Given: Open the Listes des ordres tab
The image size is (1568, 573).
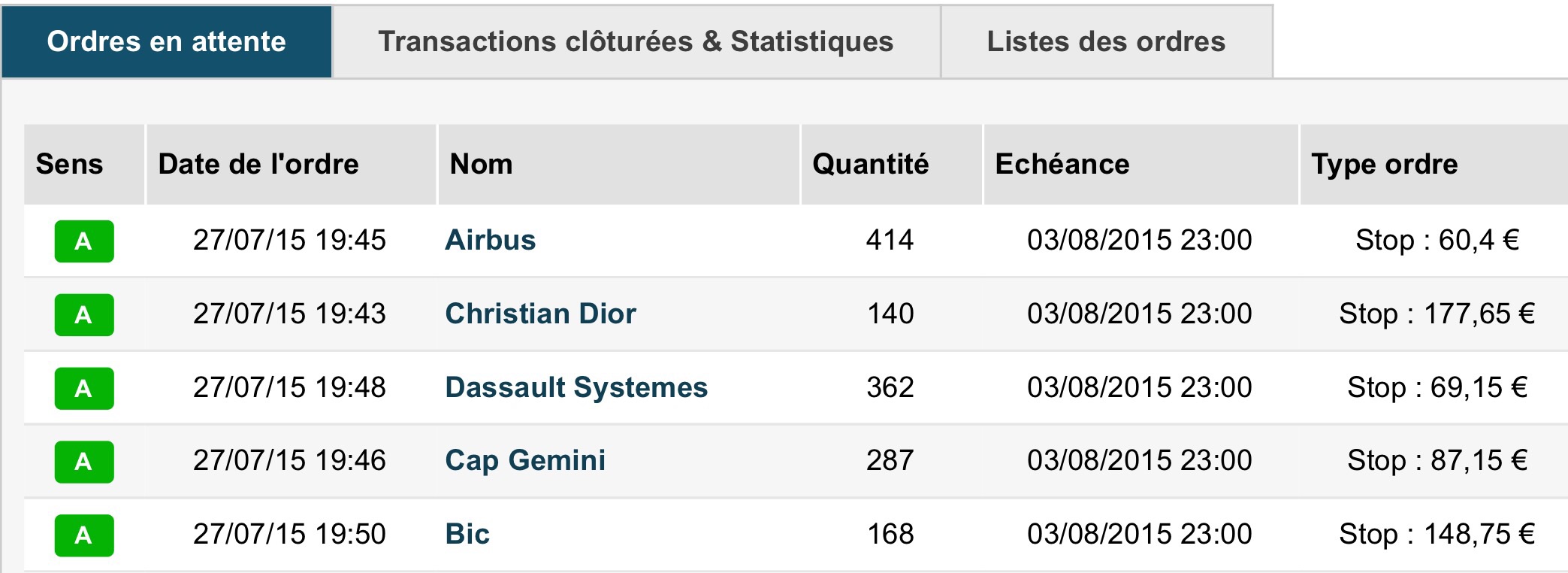Looking at the screenshot, I should coord(1106,41).
